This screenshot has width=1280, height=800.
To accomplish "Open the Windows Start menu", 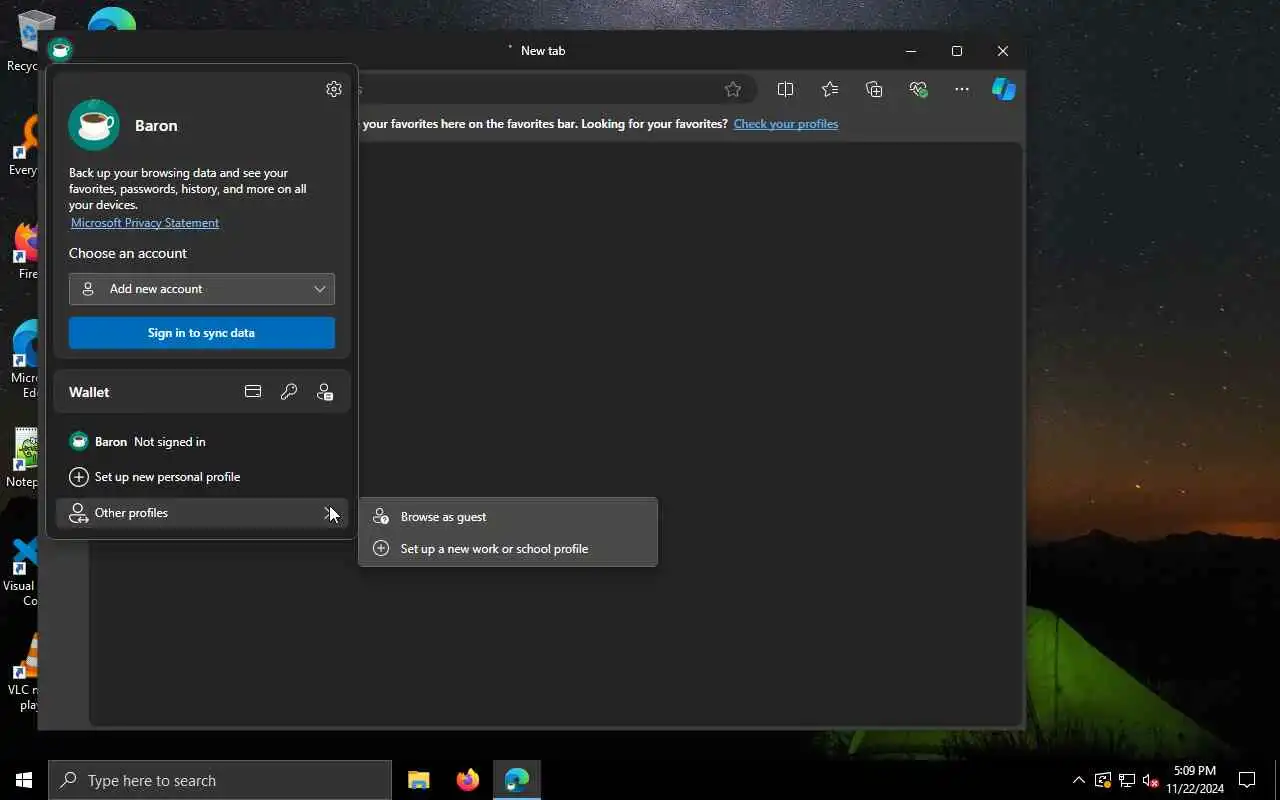I will coord(24,780).
